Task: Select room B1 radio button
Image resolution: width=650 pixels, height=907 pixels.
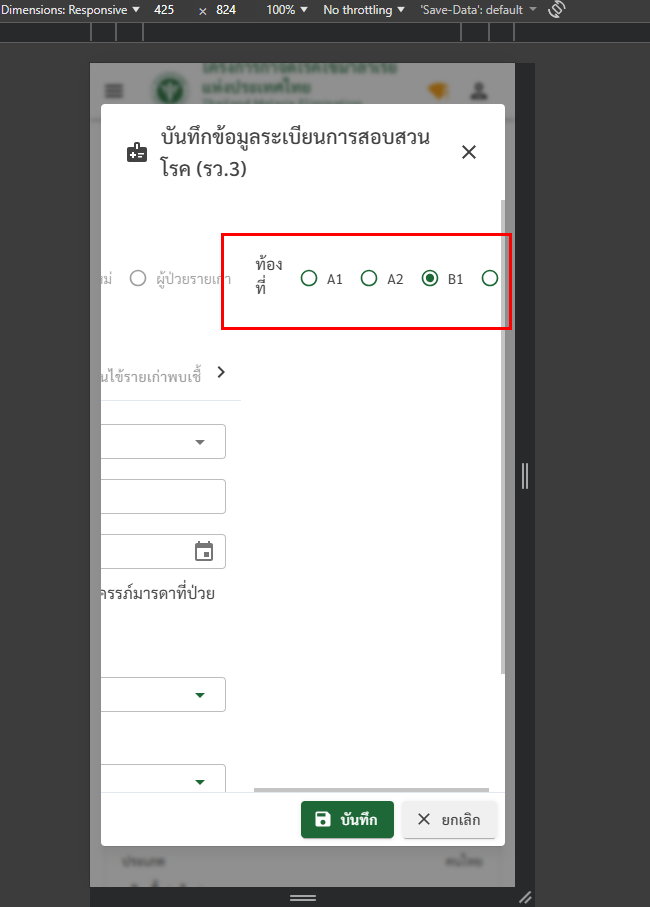Action: [430, 278]
